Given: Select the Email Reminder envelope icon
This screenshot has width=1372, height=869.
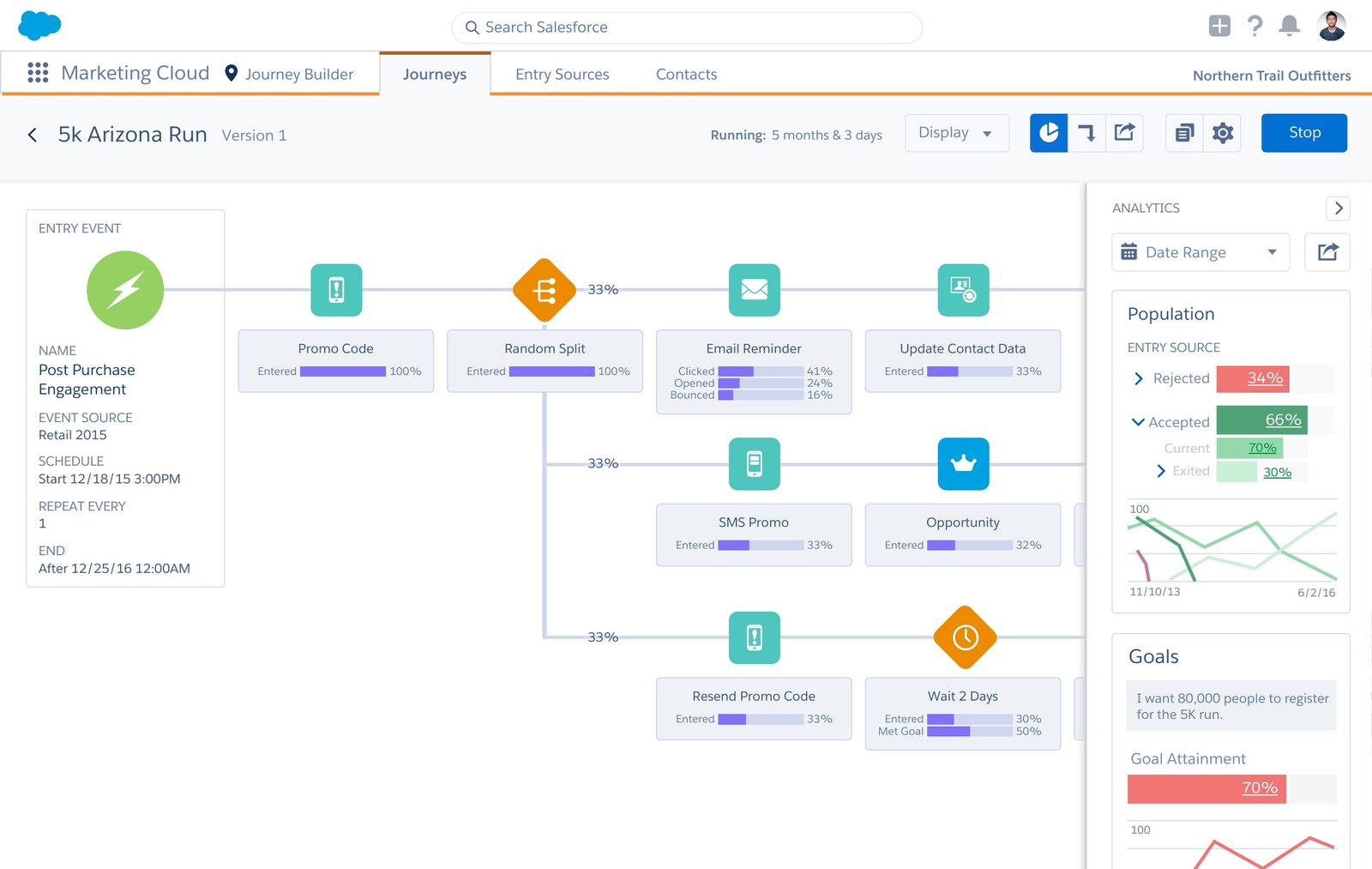Looking at the screenshot, I should (755, 290).
